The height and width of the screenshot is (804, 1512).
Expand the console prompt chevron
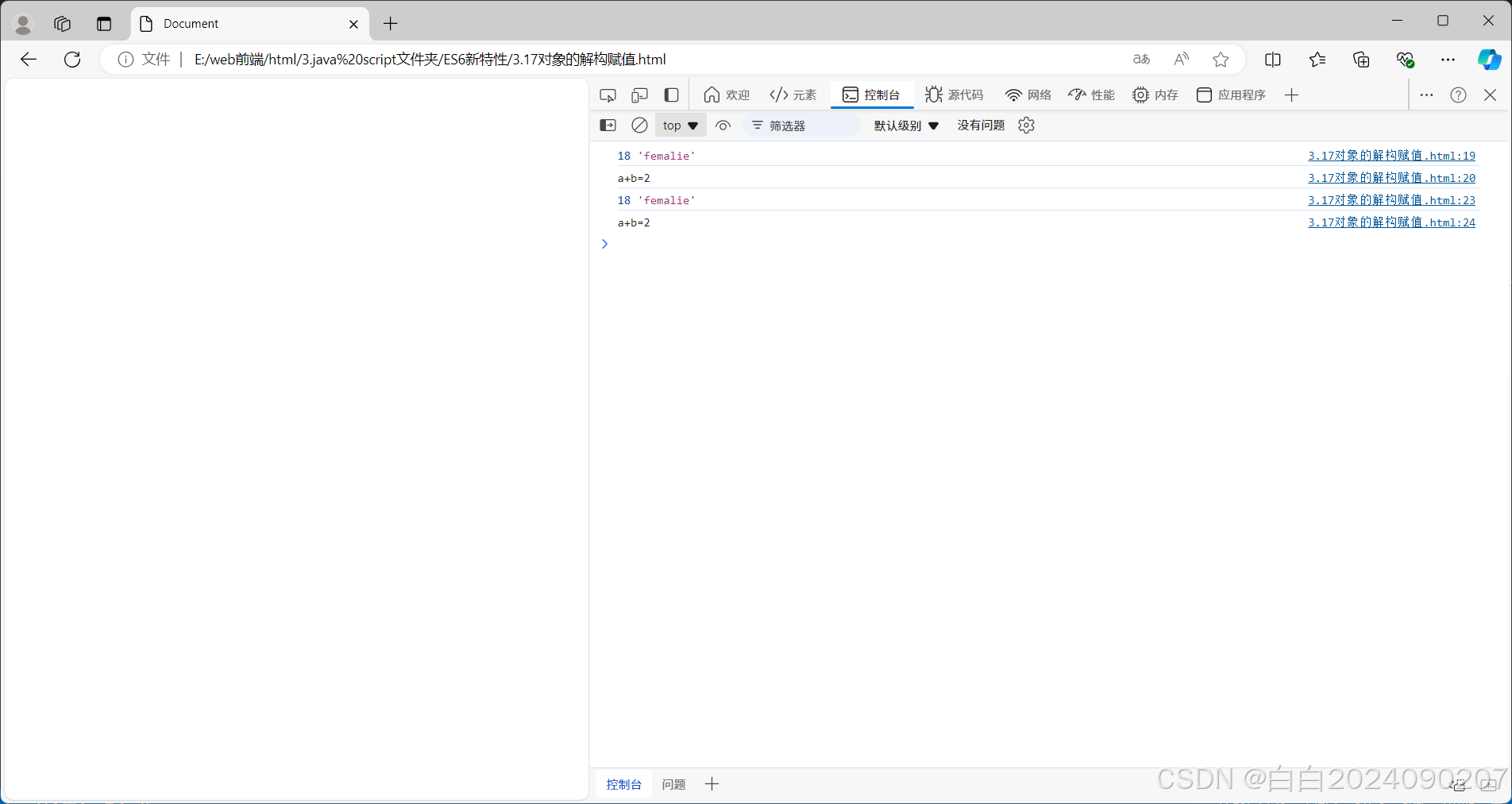604,244
